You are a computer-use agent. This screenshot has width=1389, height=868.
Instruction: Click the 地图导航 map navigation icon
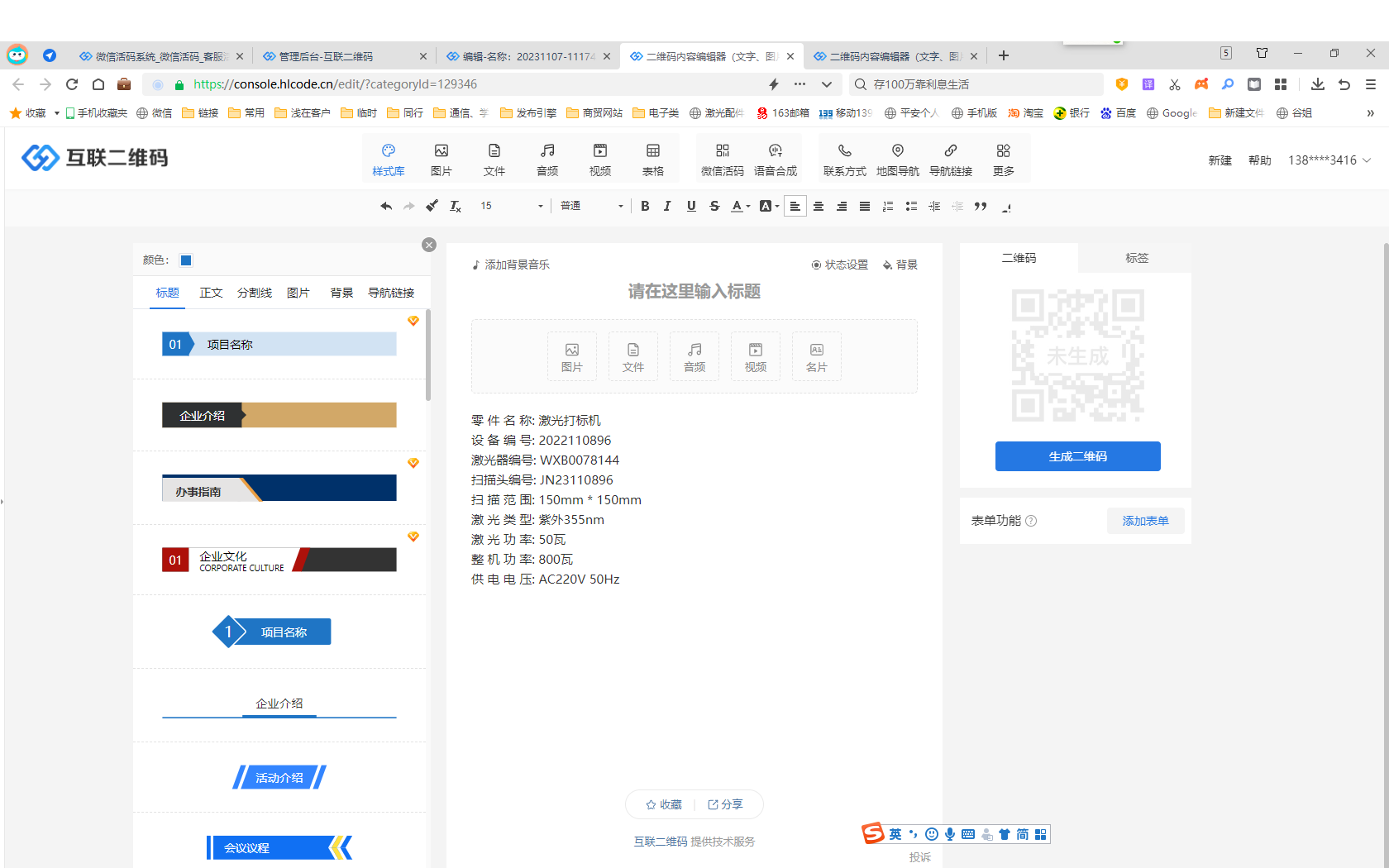897,160
